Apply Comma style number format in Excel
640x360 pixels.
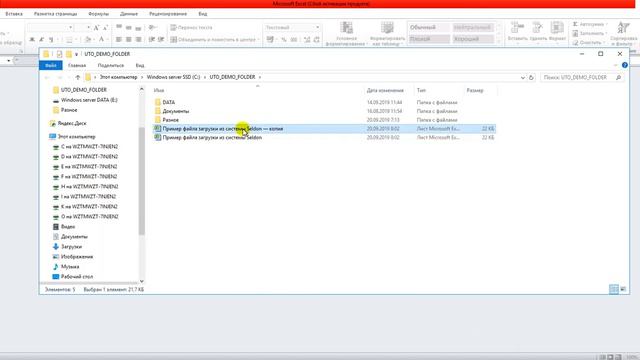pos(293,40)
